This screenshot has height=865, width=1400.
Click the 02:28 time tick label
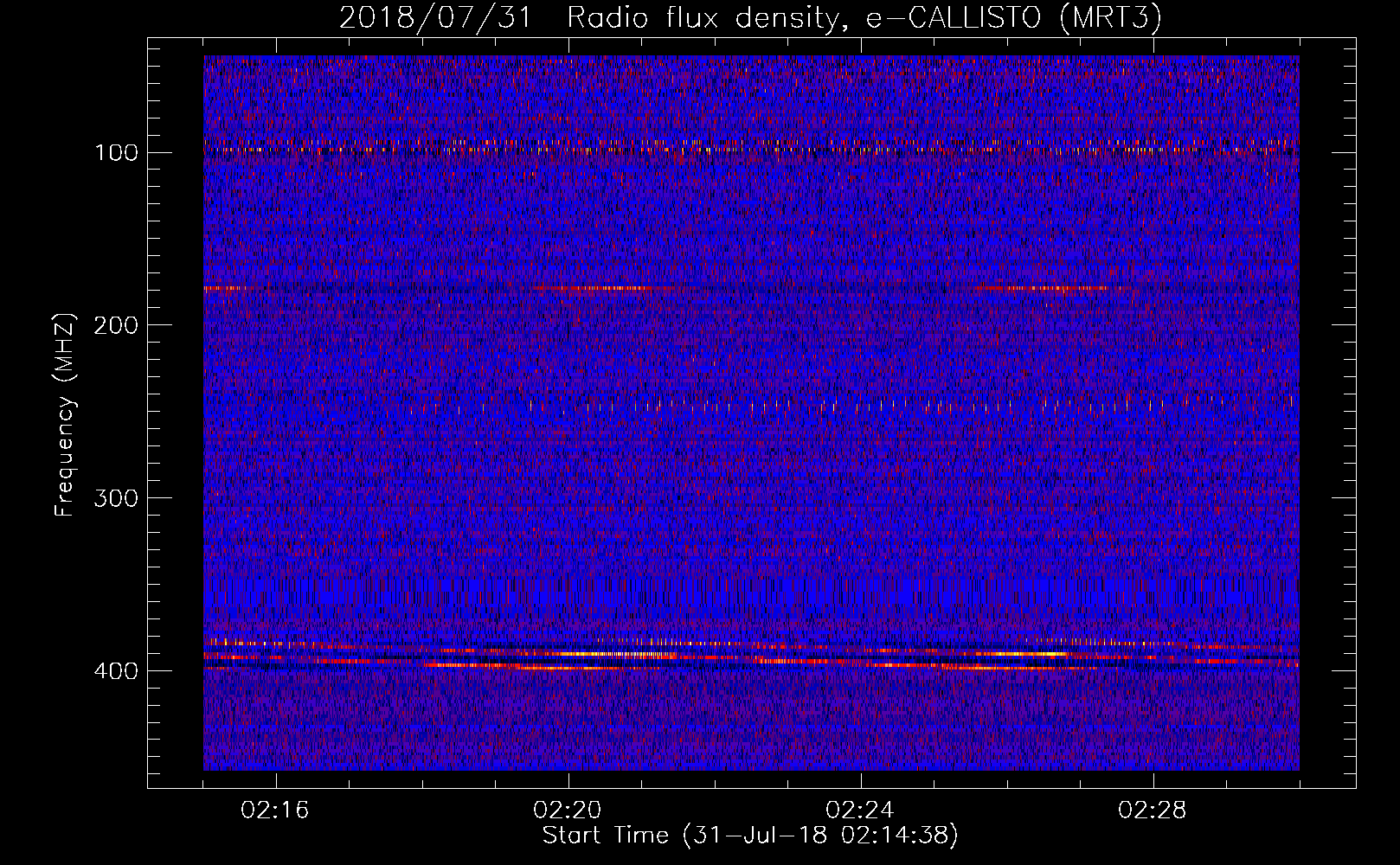click(x=1153, y=811)
